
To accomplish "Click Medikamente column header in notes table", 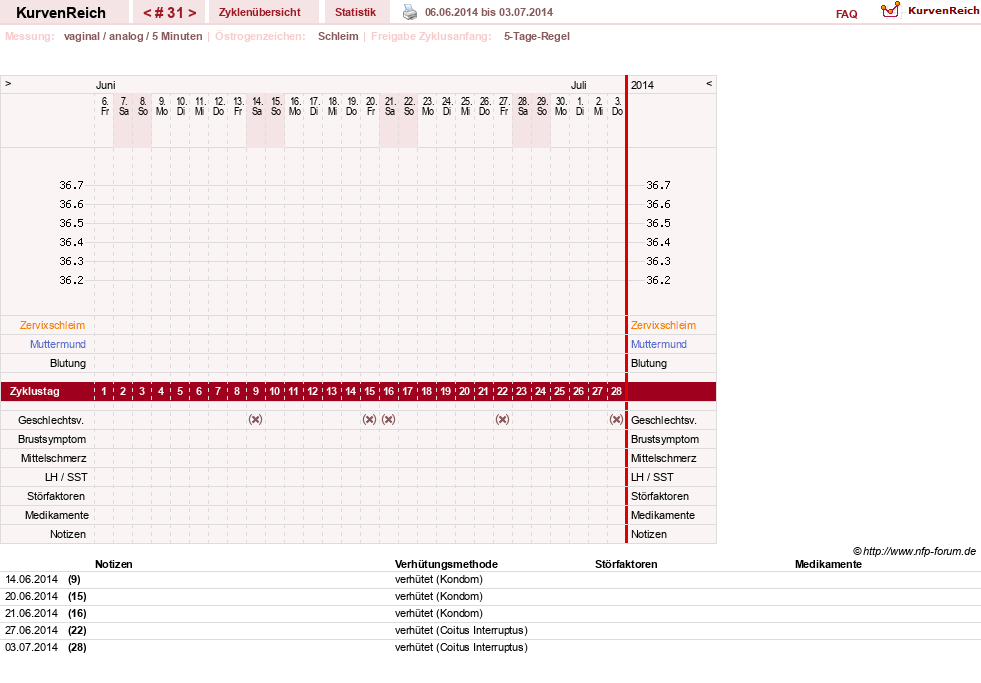I will click(x=828, y=564).
